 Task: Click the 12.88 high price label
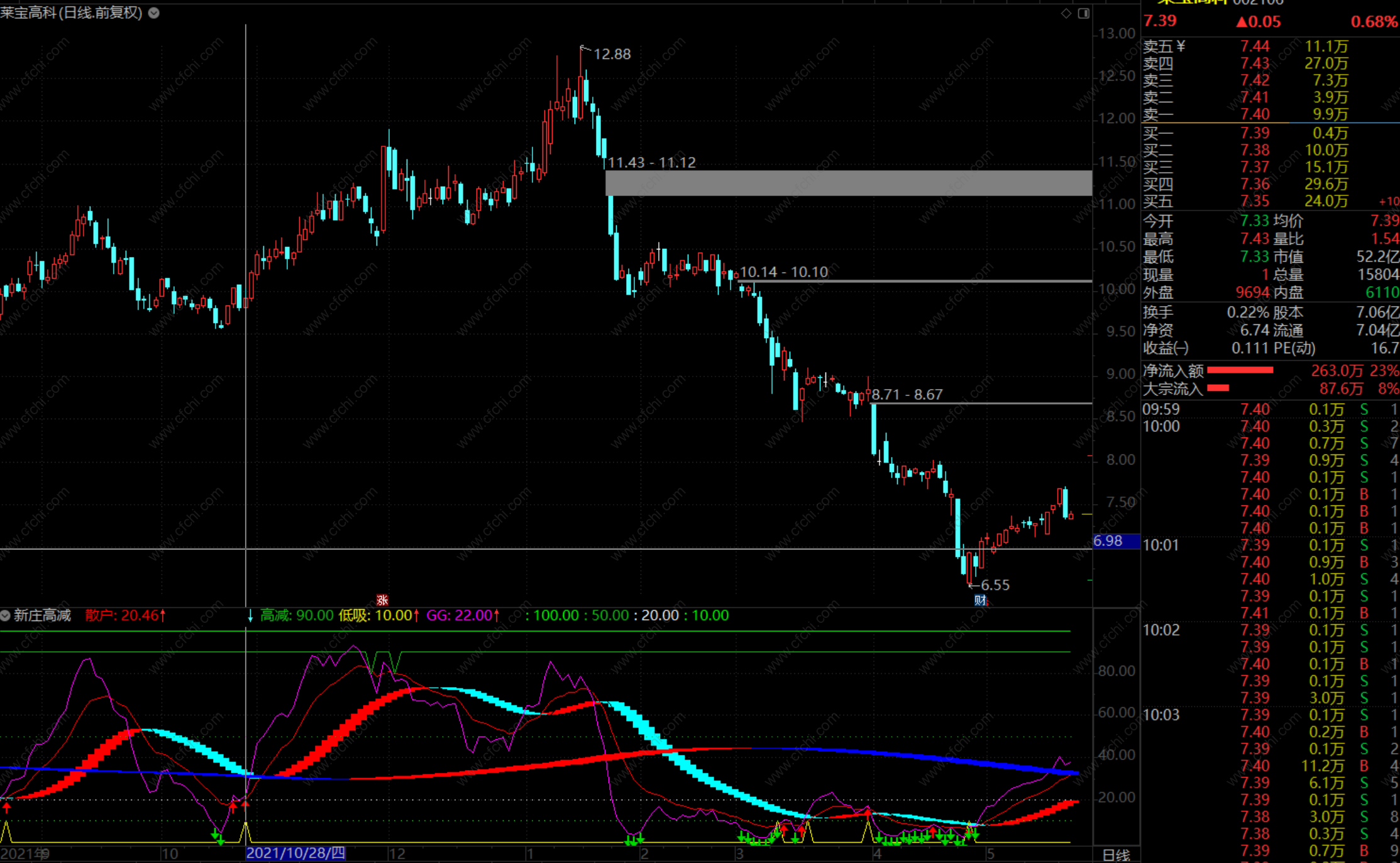coord(612,54)
